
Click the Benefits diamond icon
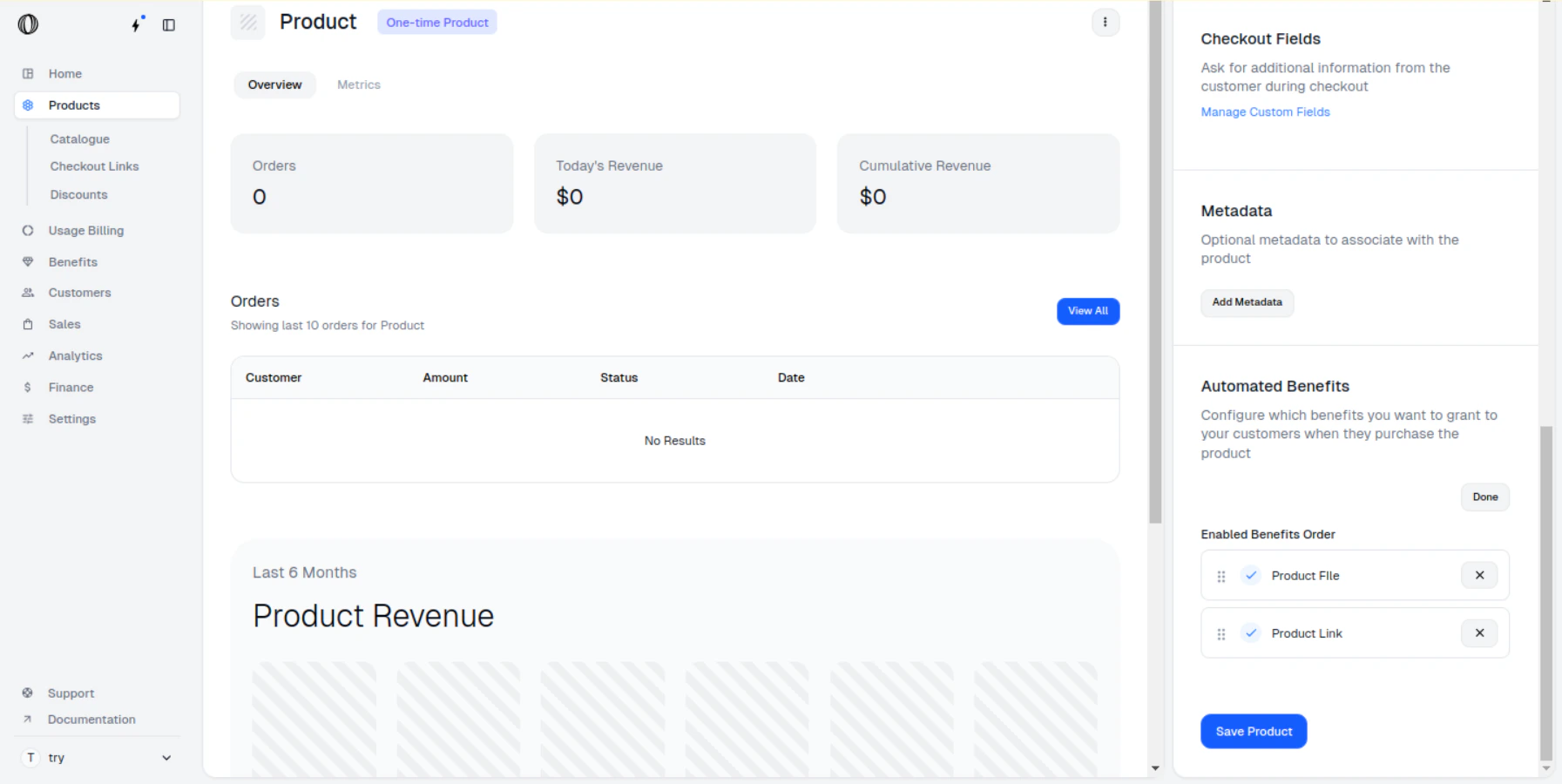[28, 262]
